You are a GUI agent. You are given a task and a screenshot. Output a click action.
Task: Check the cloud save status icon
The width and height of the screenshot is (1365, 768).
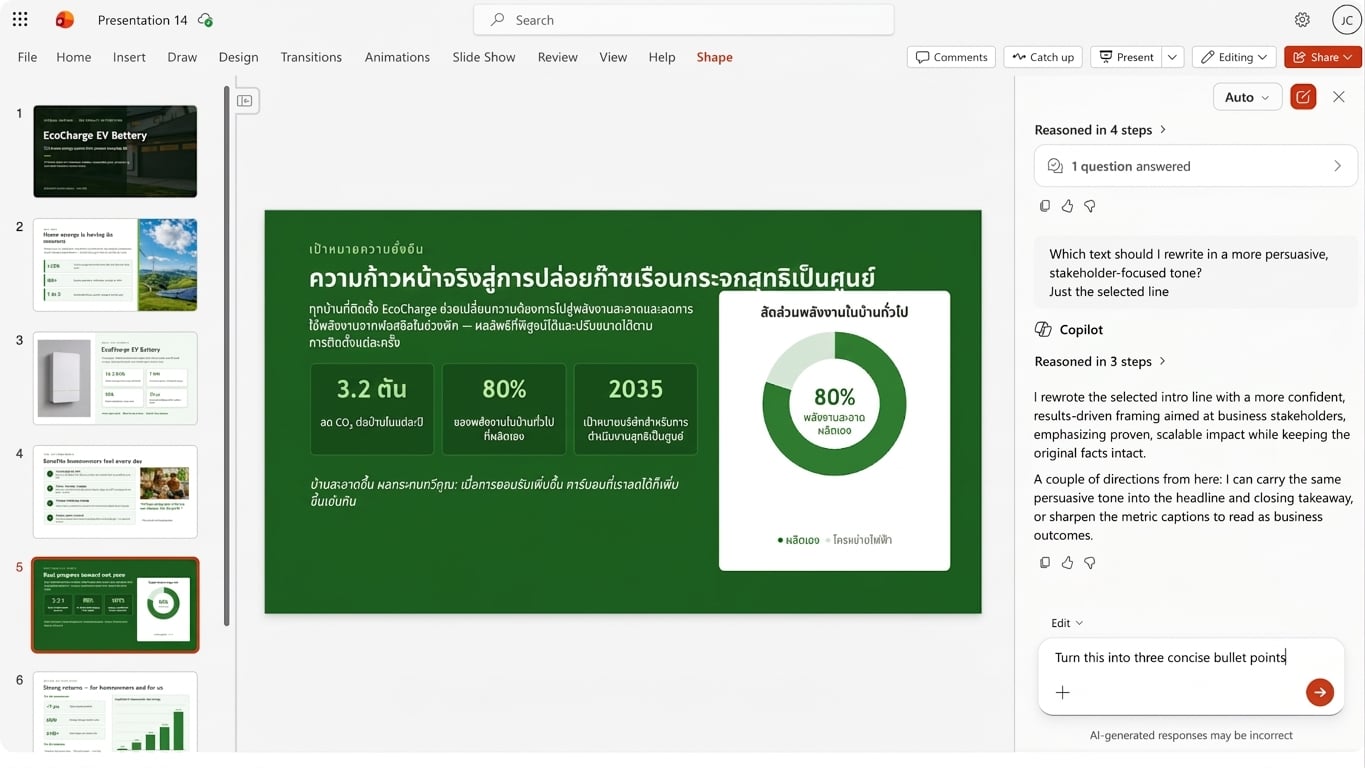pyautogui.click(x=206, y=20)
